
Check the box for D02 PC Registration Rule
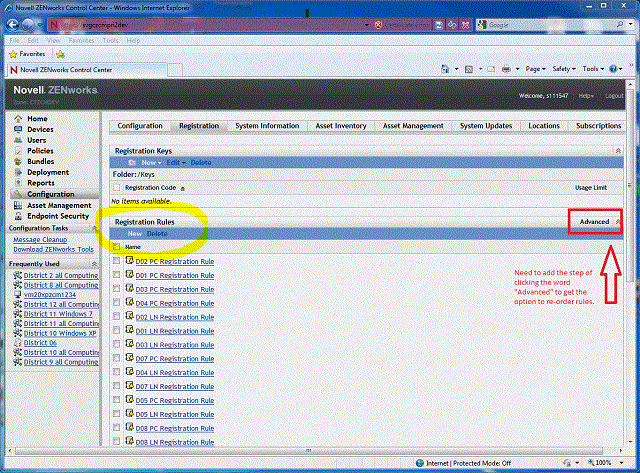tap(117, 261)
